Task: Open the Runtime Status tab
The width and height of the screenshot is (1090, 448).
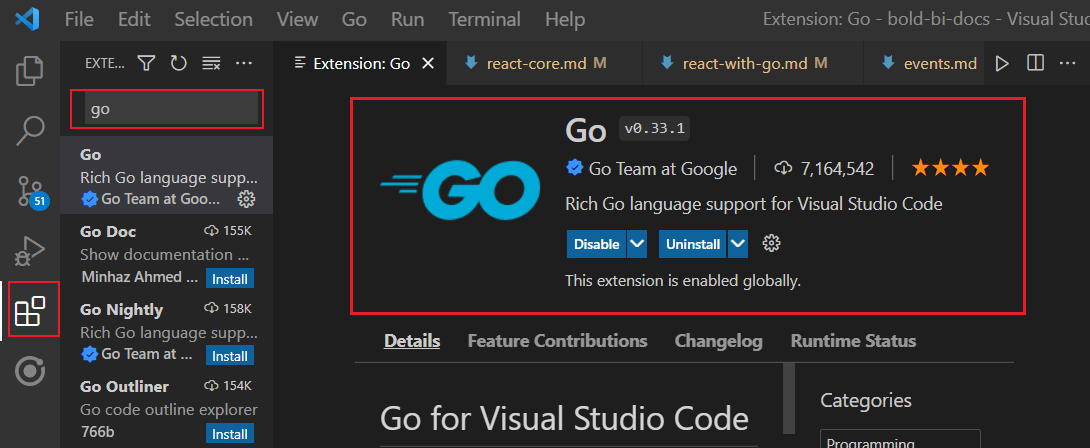Action: click(x=853, y=341)
